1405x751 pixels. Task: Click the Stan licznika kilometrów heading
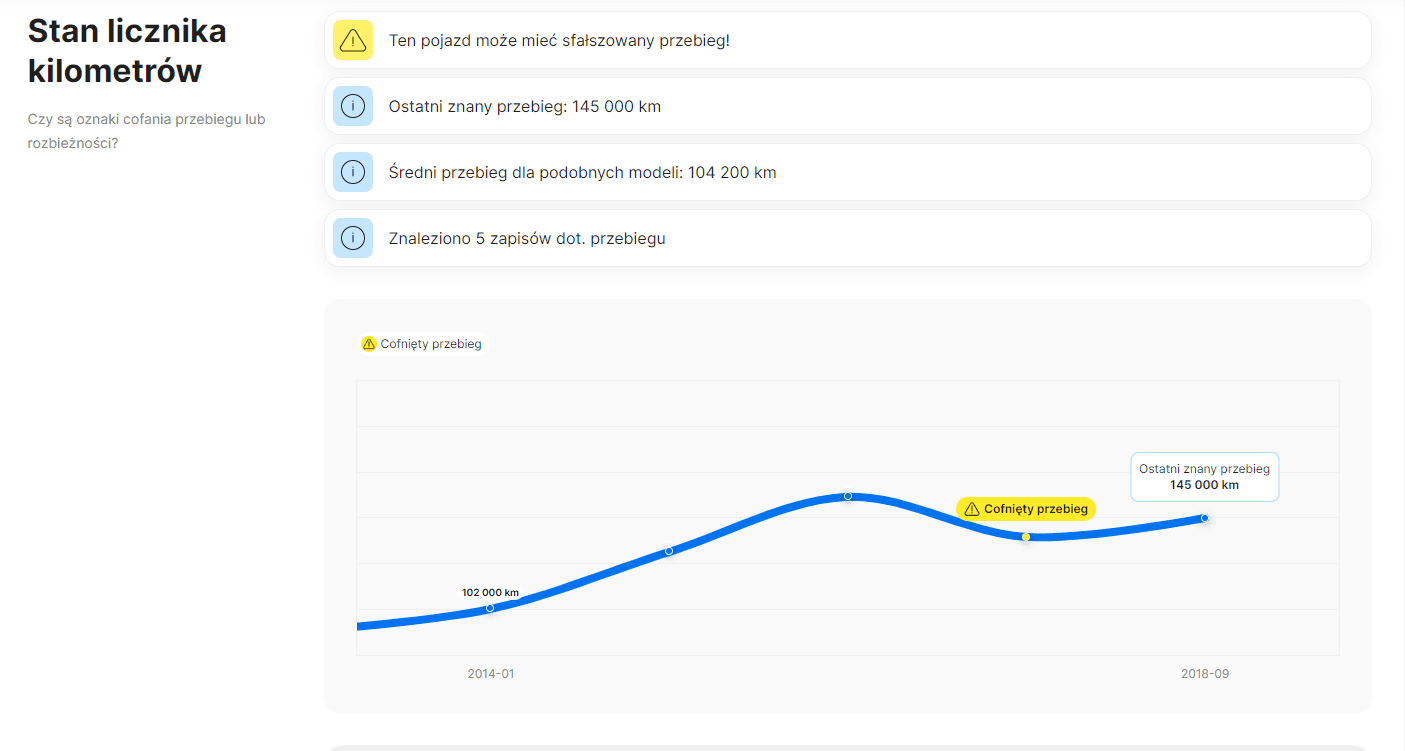[127, 51]
